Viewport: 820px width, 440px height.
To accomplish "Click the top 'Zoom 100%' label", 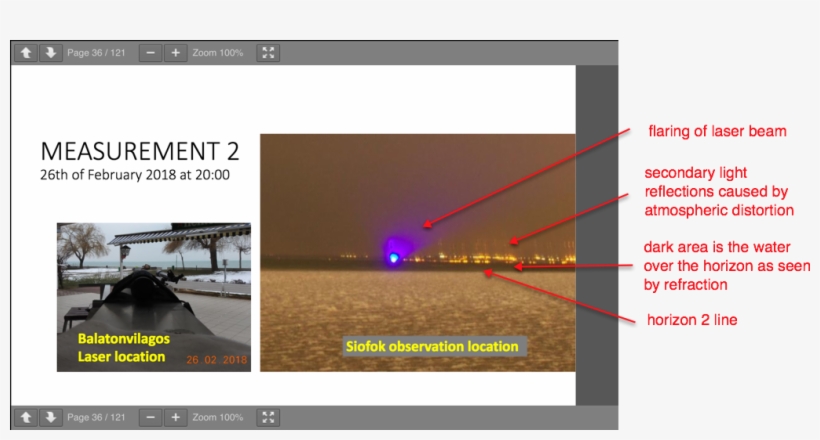I will point(218,53).
